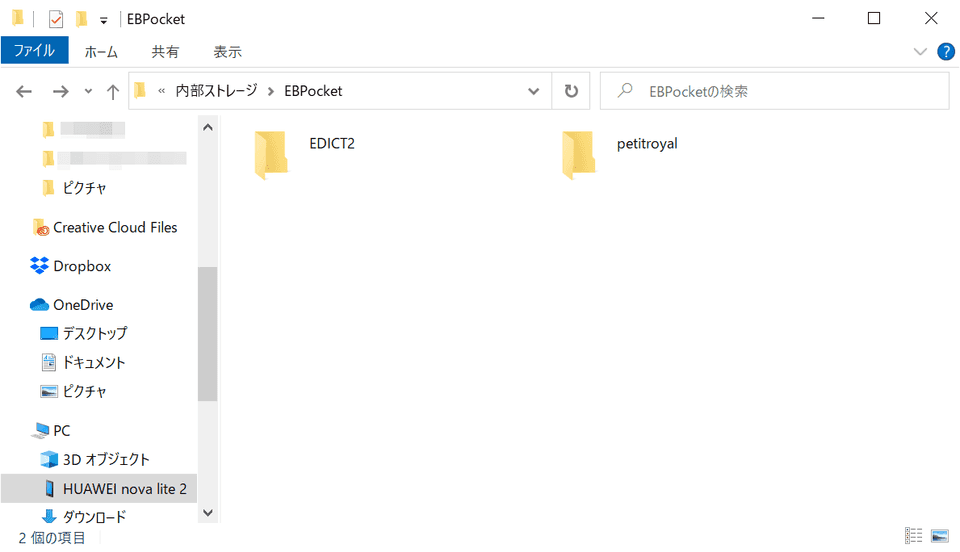Switch to the 表示 ribbon tab
The image size is (960, 552).
(x=227, y=51)
